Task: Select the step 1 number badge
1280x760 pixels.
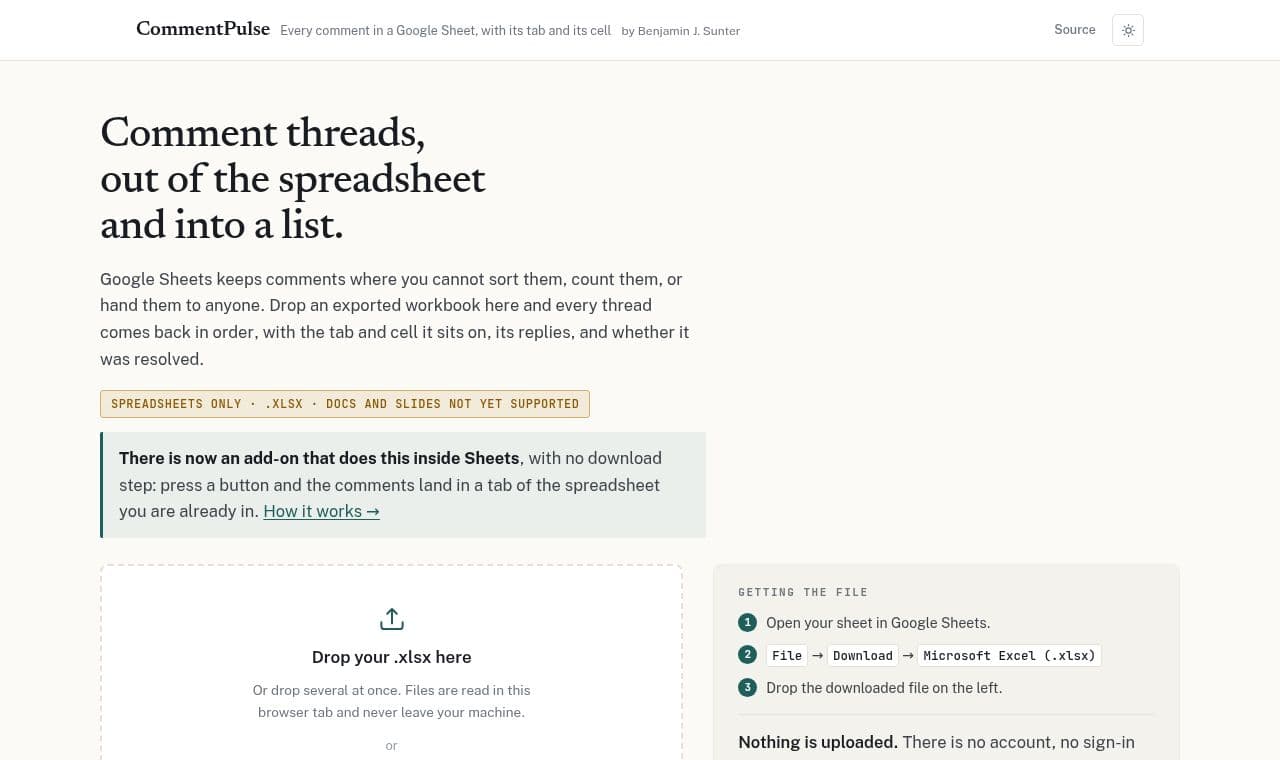Action: point(747,623)
